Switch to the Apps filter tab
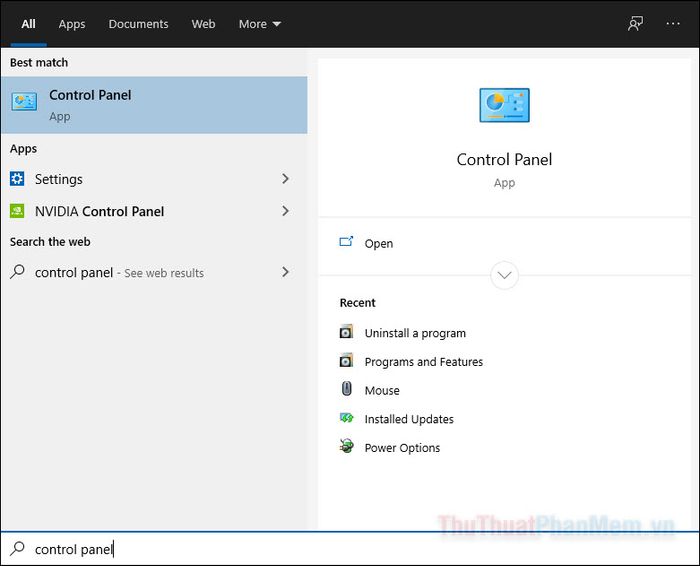The height and width of the screenshot is (566, 700). pyautogui.click(x=72, y=24)
